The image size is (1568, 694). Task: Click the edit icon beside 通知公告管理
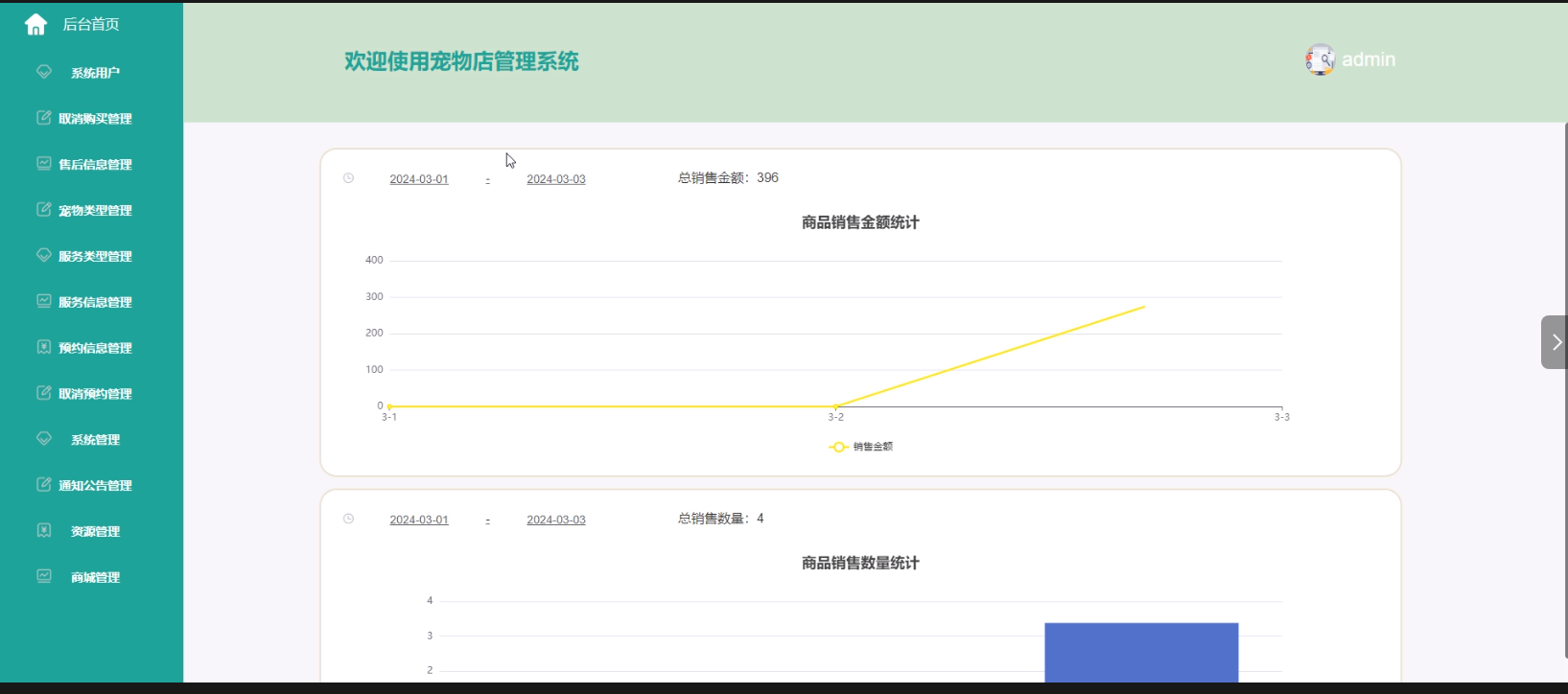point(44,485)
